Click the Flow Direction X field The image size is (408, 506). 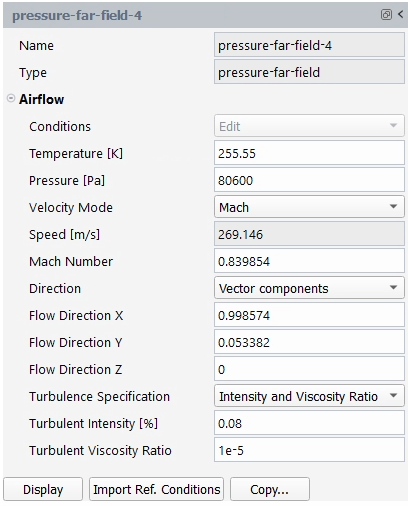point(309,315)
